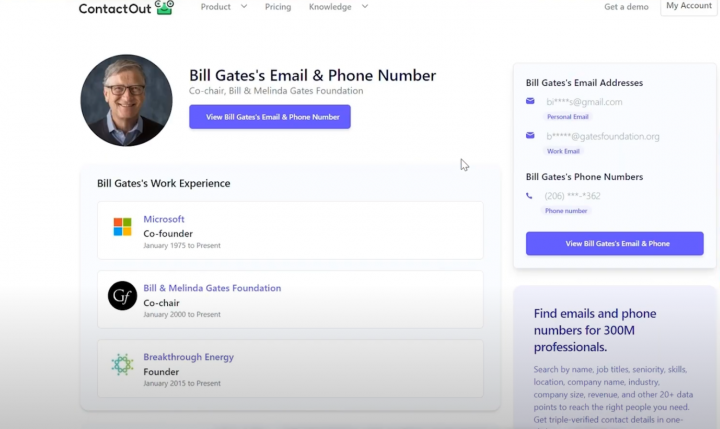Viewport: 720px width, 429px height.
Task: Click the masked gmail.com email address
Action: (584, 102)
